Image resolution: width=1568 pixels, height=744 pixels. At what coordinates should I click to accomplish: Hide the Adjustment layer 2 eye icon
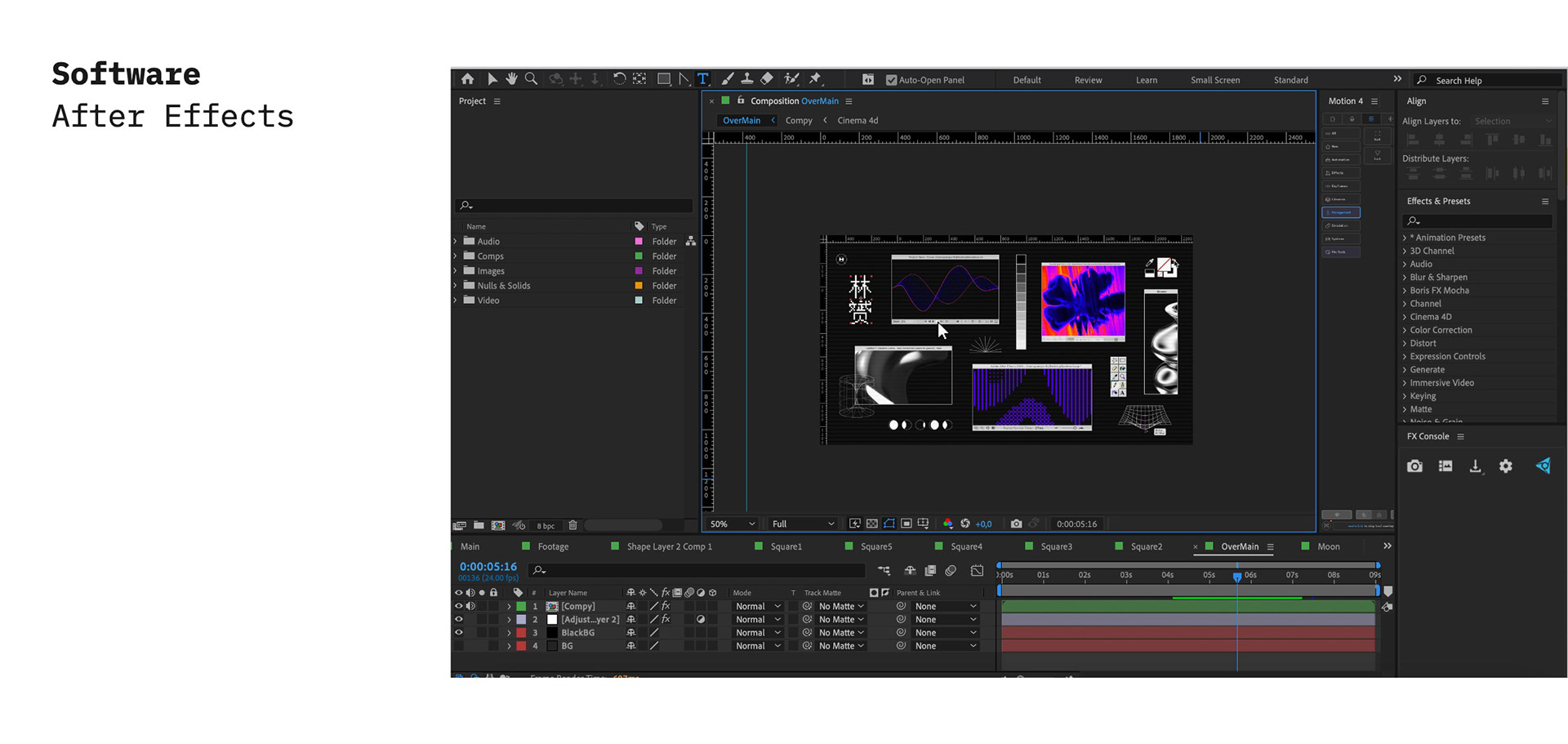click(458, 619)
